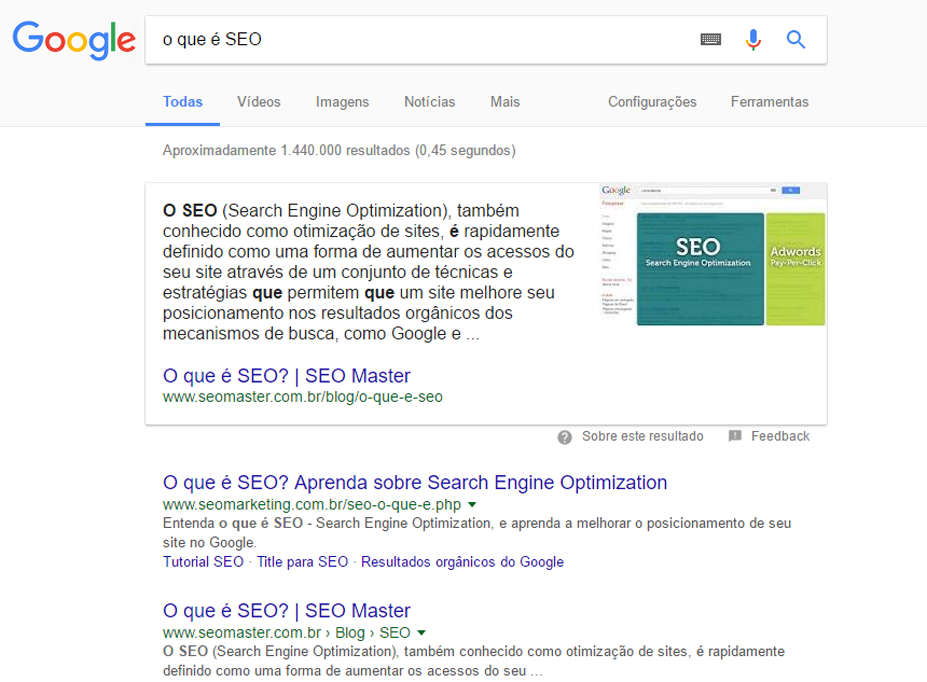Click the blue search magnifier icon

point(796,40)
